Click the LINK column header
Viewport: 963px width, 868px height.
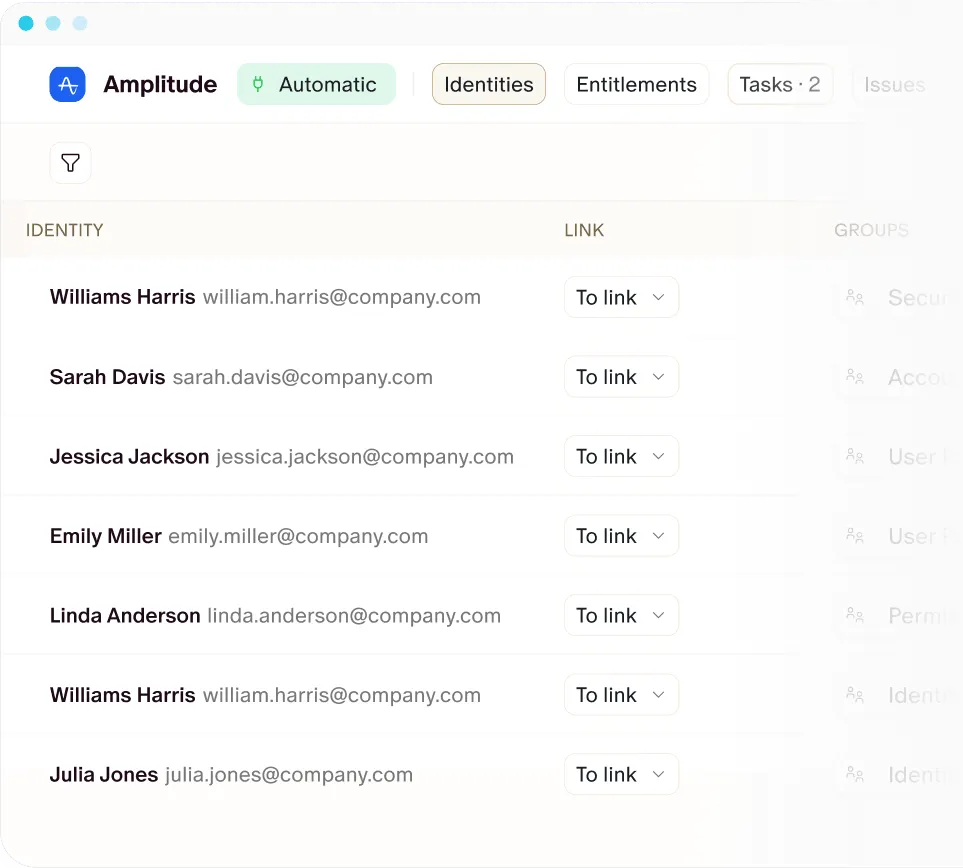tap(584, 230)
